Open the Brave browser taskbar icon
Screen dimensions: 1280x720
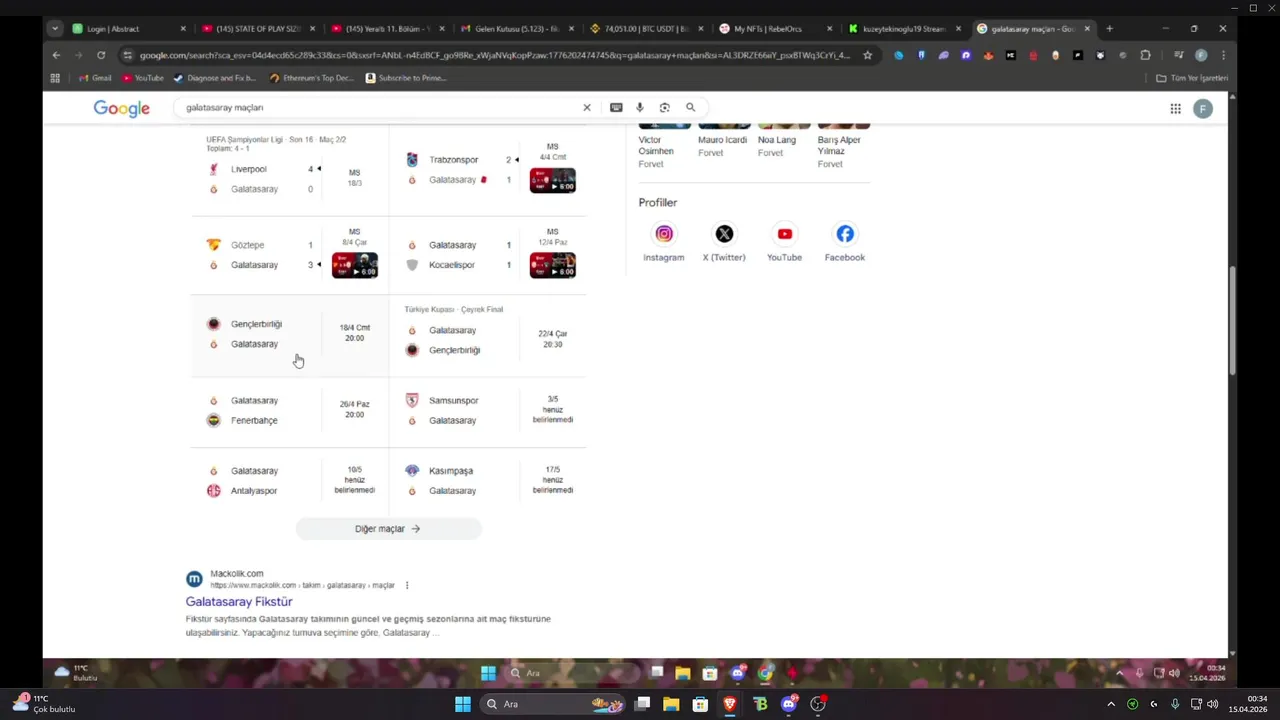pos(730,704)
